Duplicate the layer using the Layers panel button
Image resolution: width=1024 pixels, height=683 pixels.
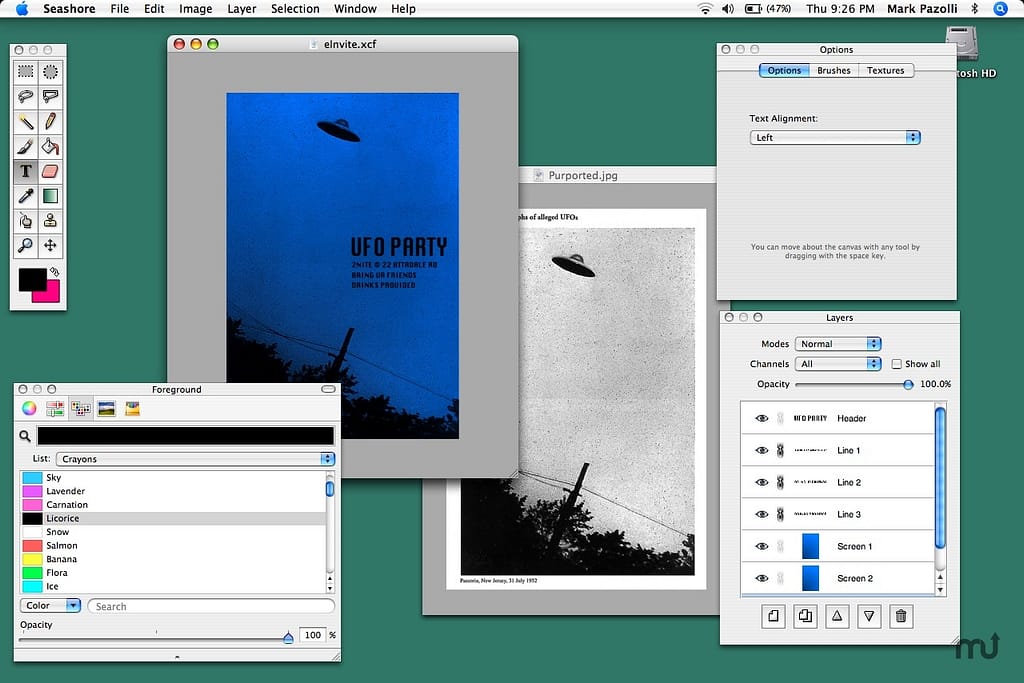pos(804,617)
